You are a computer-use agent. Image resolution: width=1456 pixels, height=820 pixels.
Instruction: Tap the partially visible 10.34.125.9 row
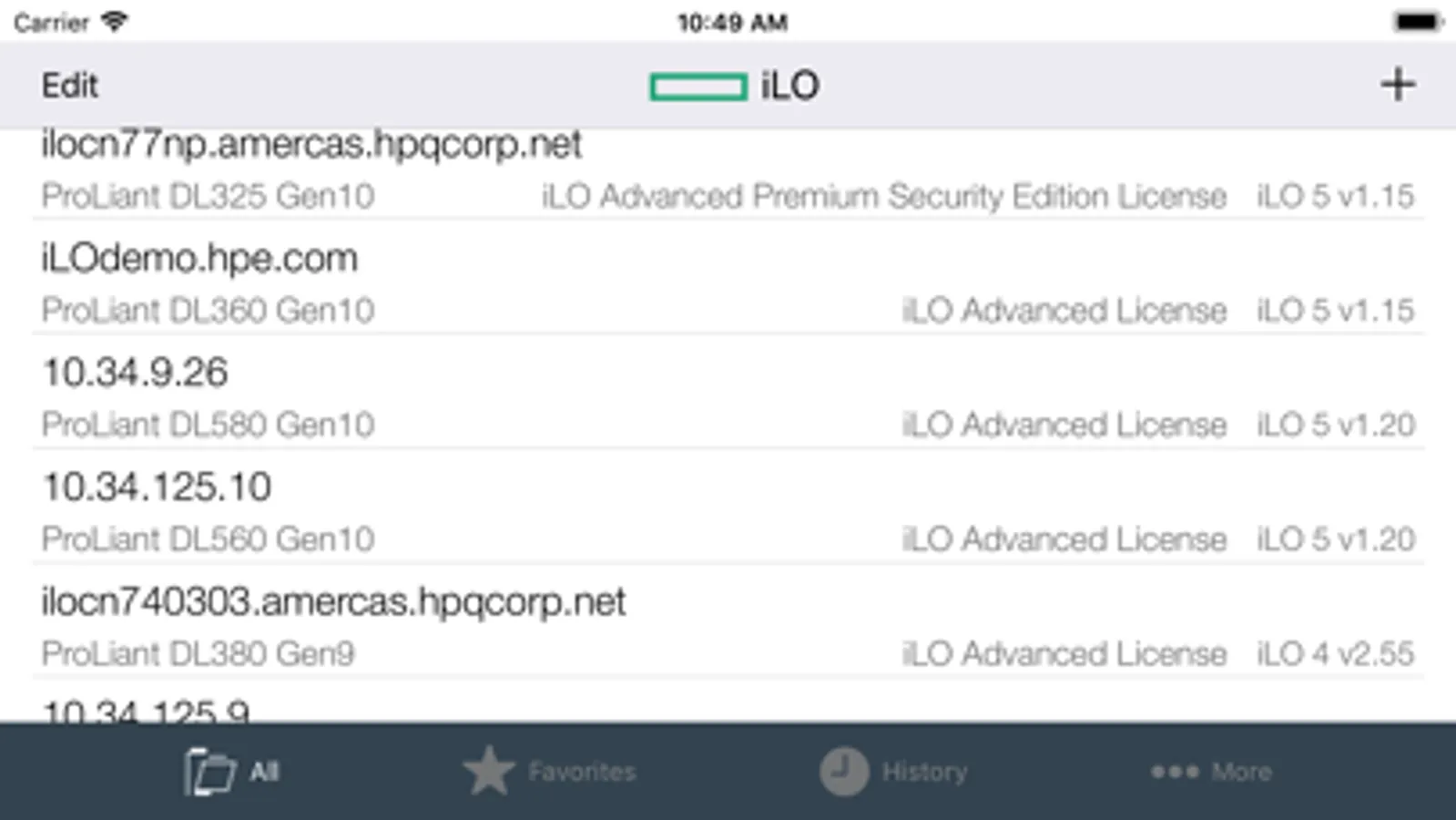146,710
